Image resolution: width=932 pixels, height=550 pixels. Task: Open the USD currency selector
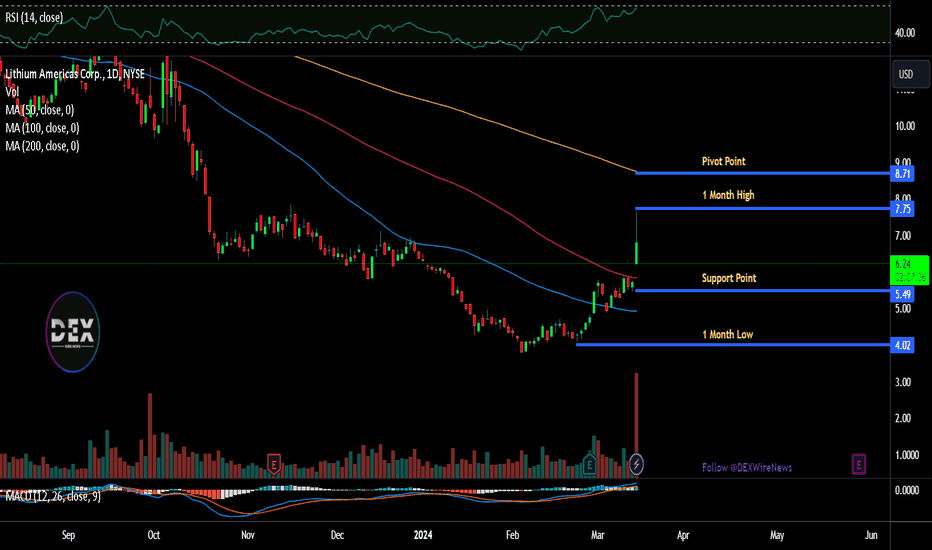pos(911,74)
